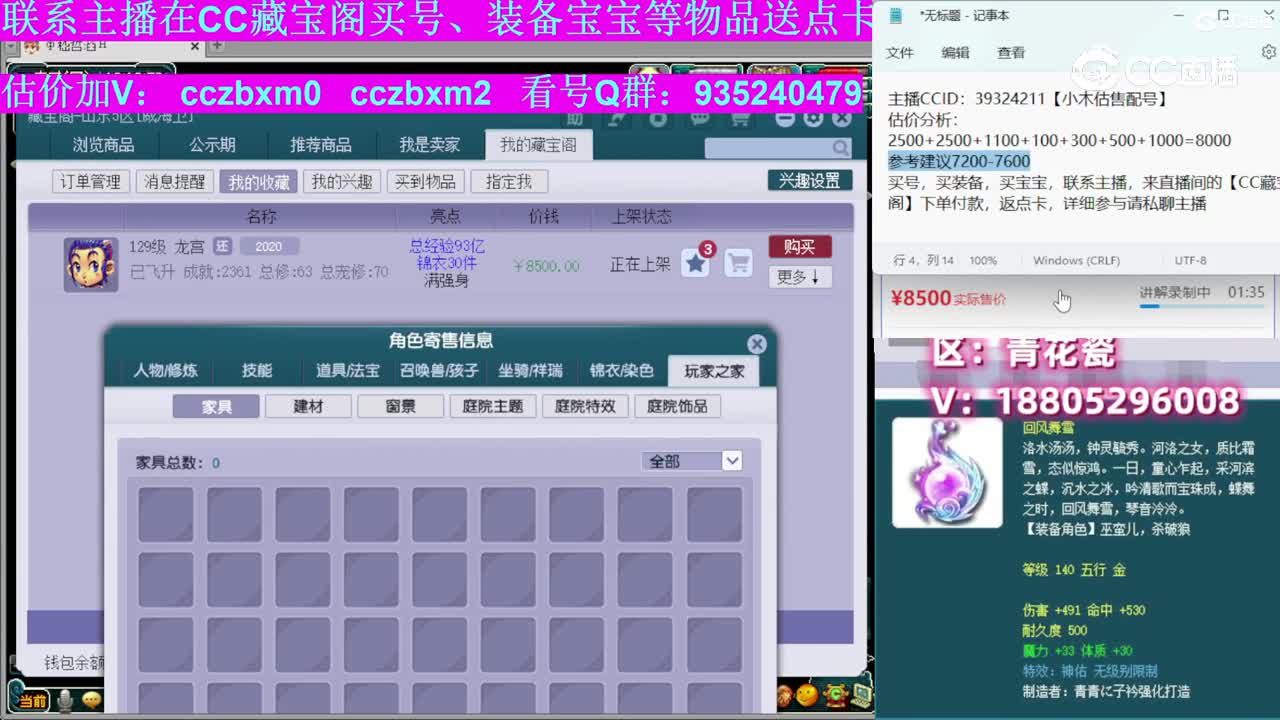Switch to the 公示期 tab

[212, 145]
